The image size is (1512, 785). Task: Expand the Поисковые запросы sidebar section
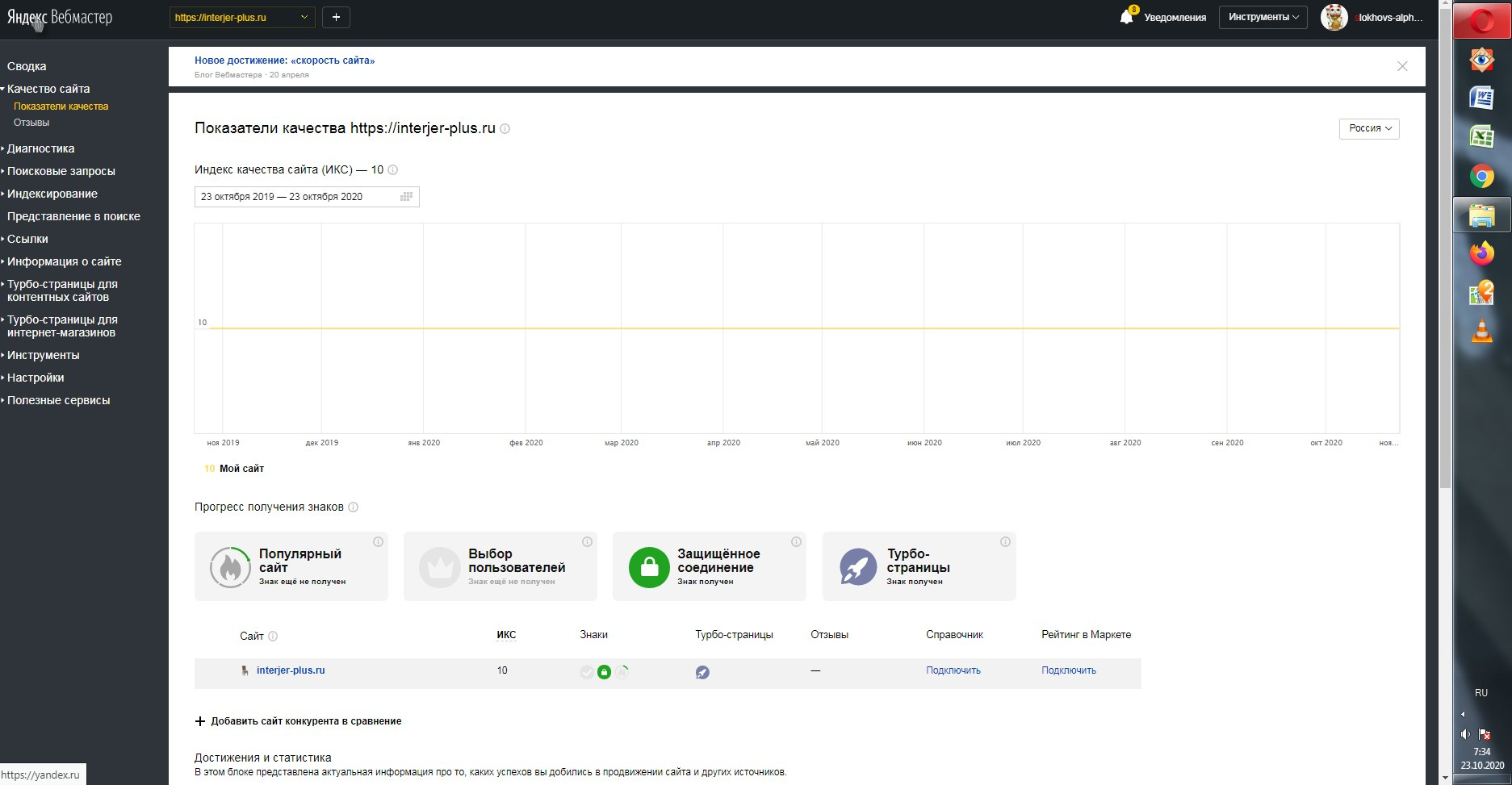[x=61, y=171]
